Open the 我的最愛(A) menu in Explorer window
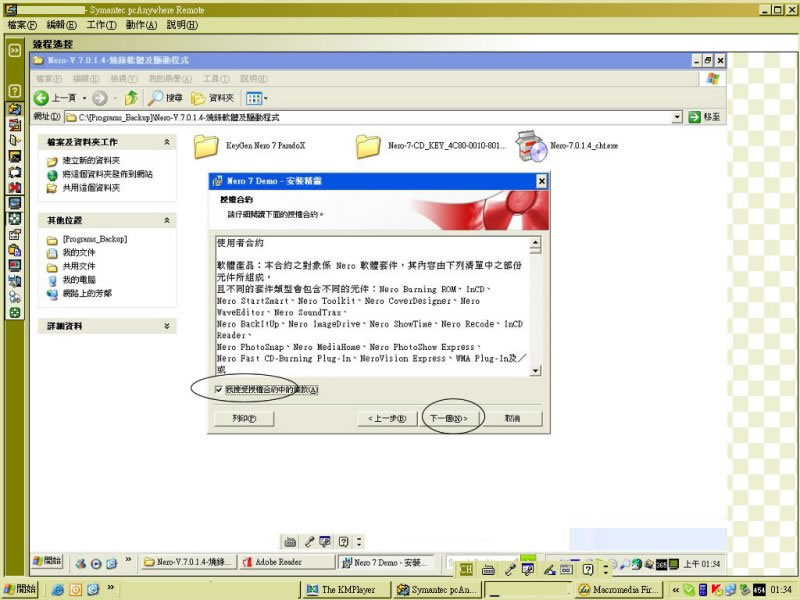Screen dimensions: 800x600 tap(170, 79)
